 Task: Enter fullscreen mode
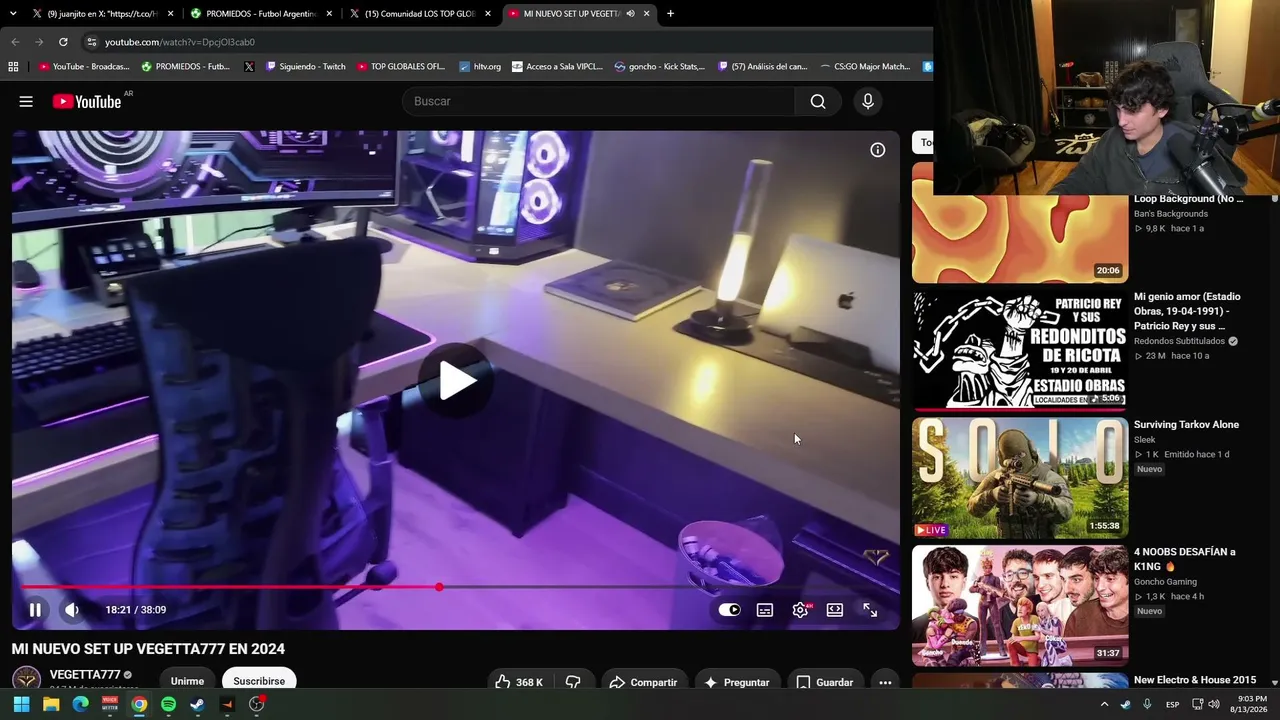coord(870,610)
